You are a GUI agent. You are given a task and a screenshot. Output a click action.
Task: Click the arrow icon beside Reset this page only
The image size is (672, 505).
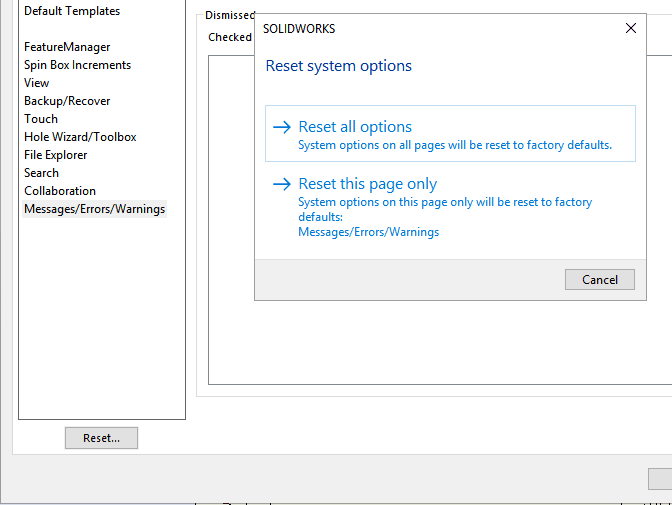coord(281,184)
